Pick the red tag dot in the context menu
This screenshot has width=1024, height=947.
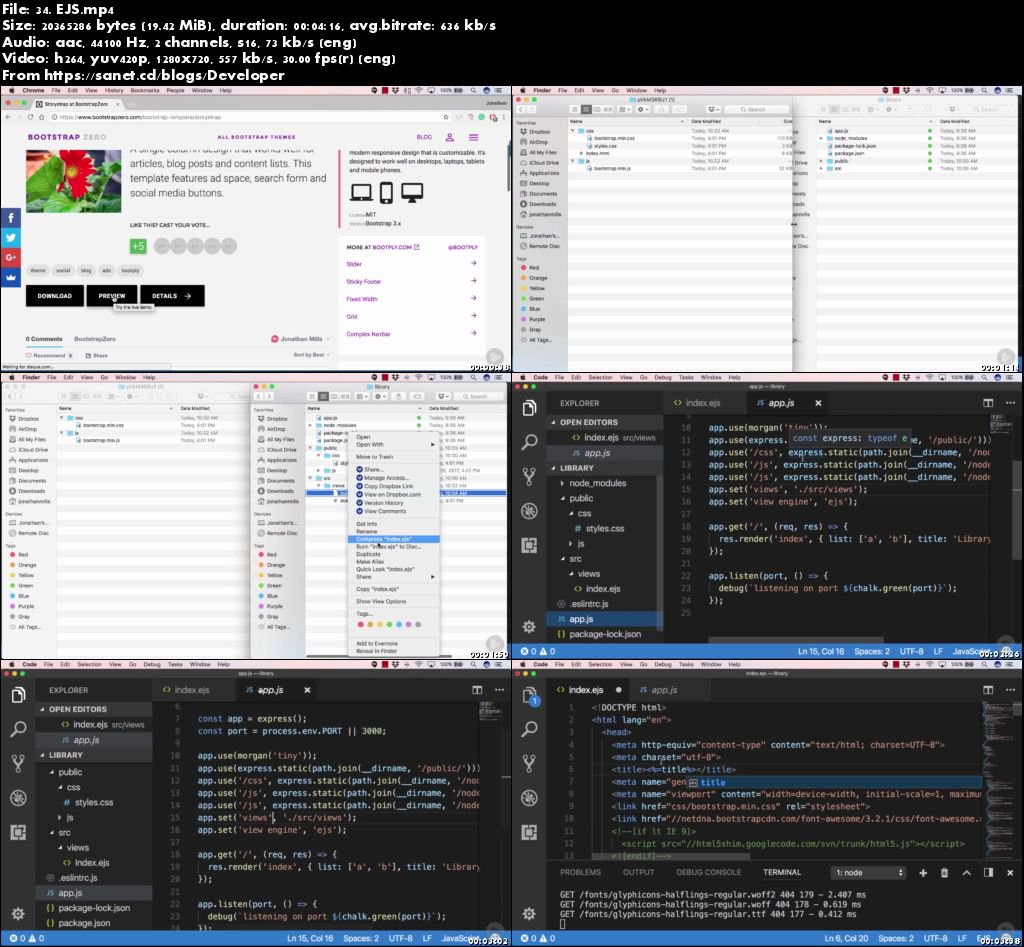pyautogui.click(x=360, y=624)
